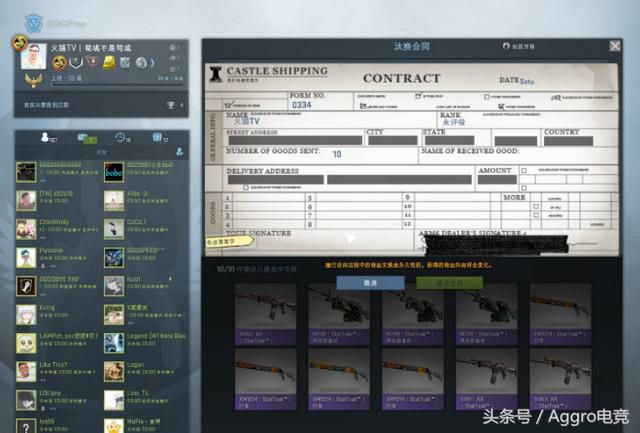
Task: Select friend GODSPEED
Action: (145, 258)
